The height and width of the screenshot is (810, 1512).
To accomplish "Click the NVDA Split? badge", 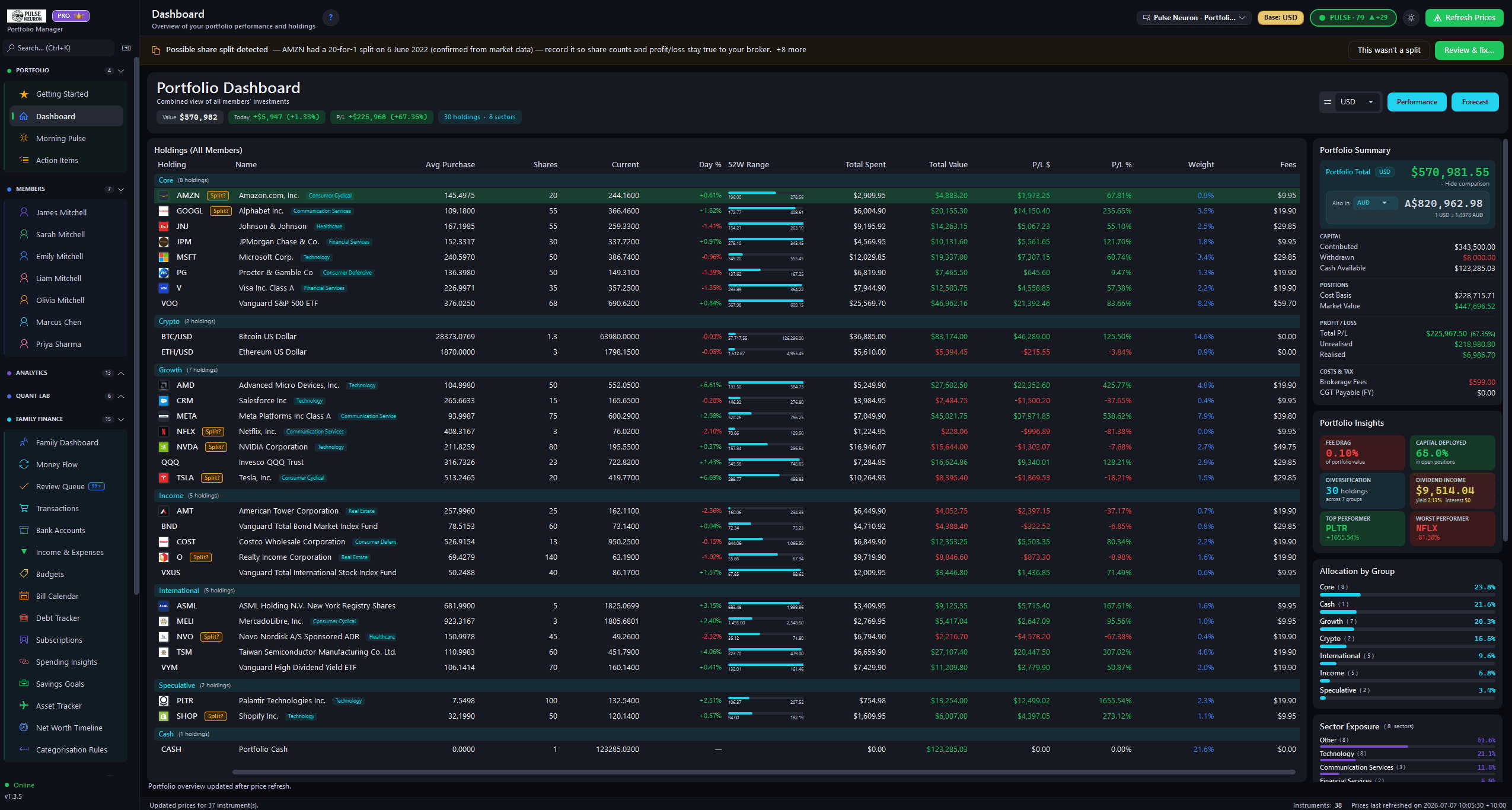I will [x=216, y=447].
